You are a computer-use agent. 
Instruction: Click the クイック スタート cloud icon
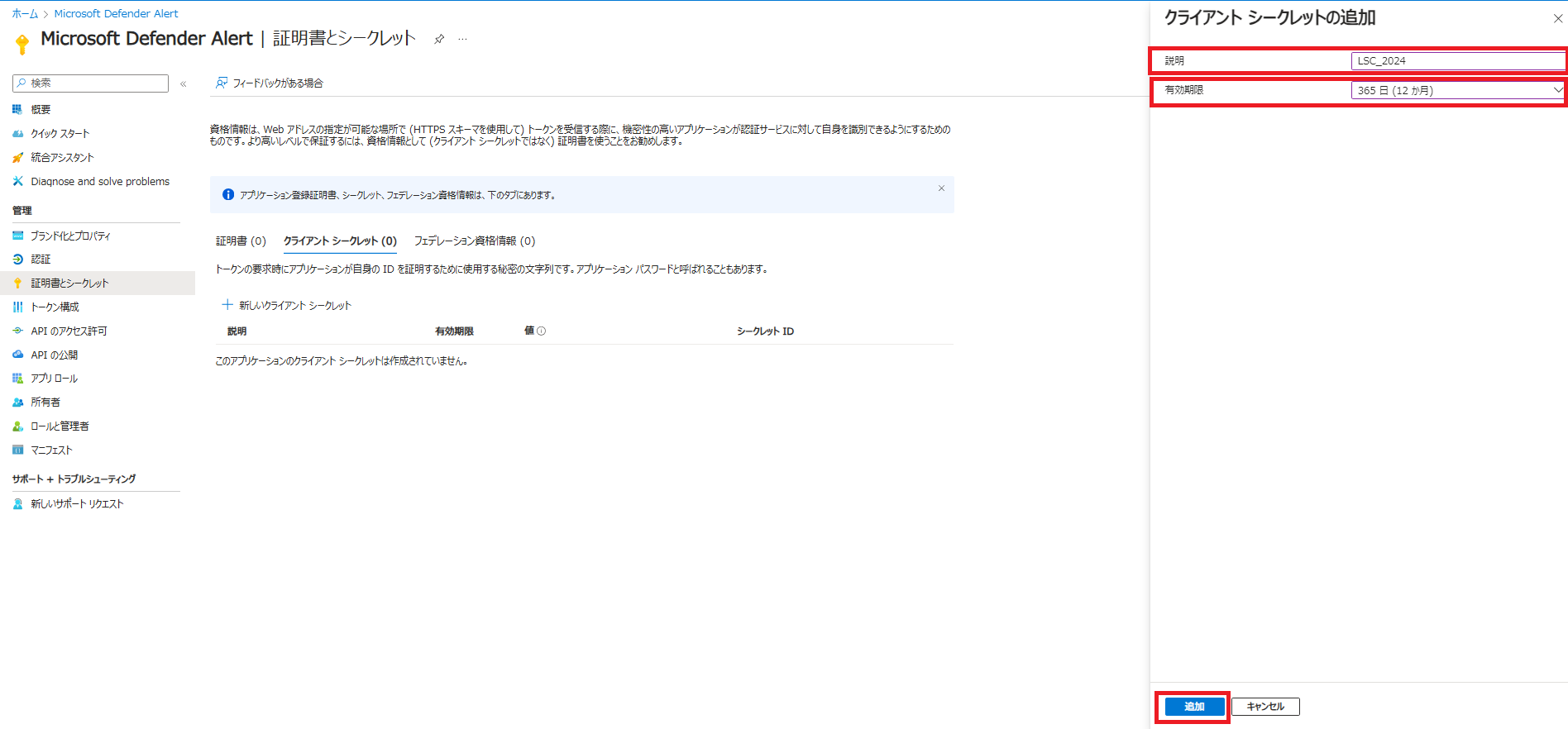click(17, 133)
